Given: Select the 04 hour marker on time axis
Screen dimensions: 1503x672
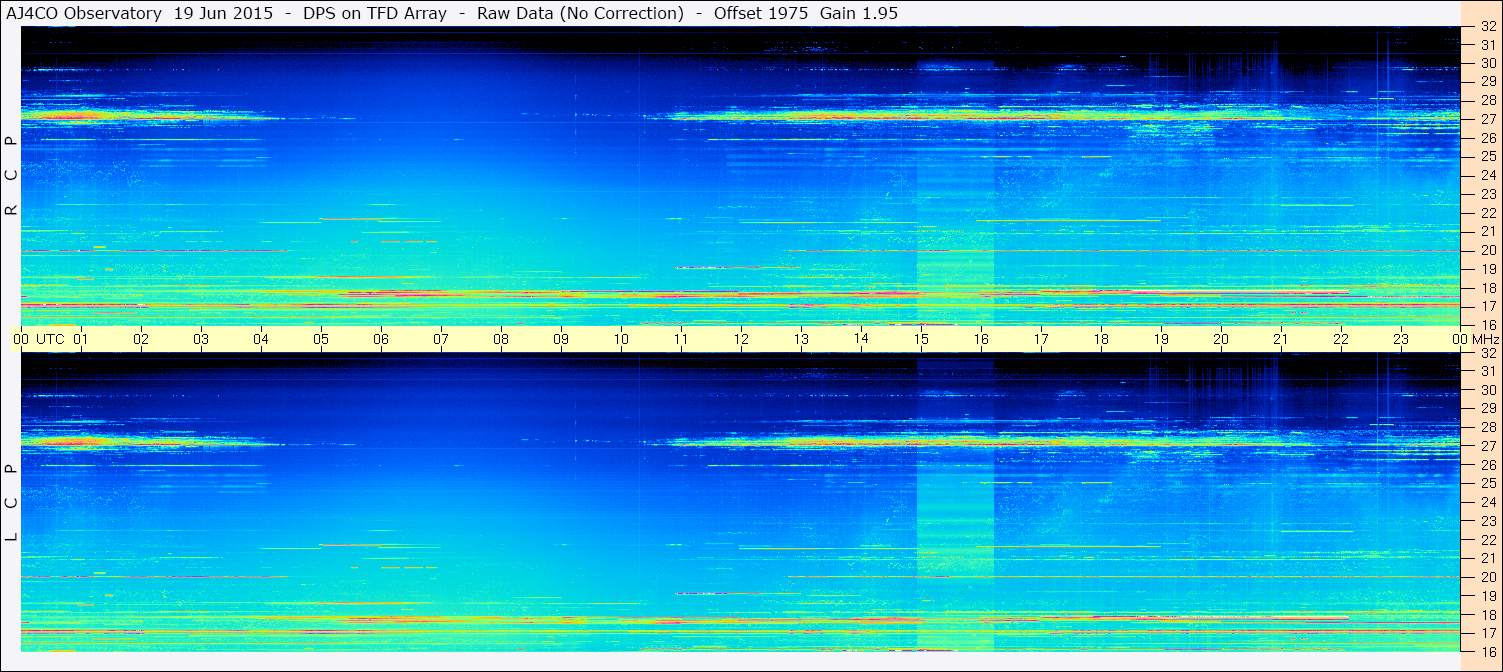Looking at the screenshot, I should click(x=261, y=339).
